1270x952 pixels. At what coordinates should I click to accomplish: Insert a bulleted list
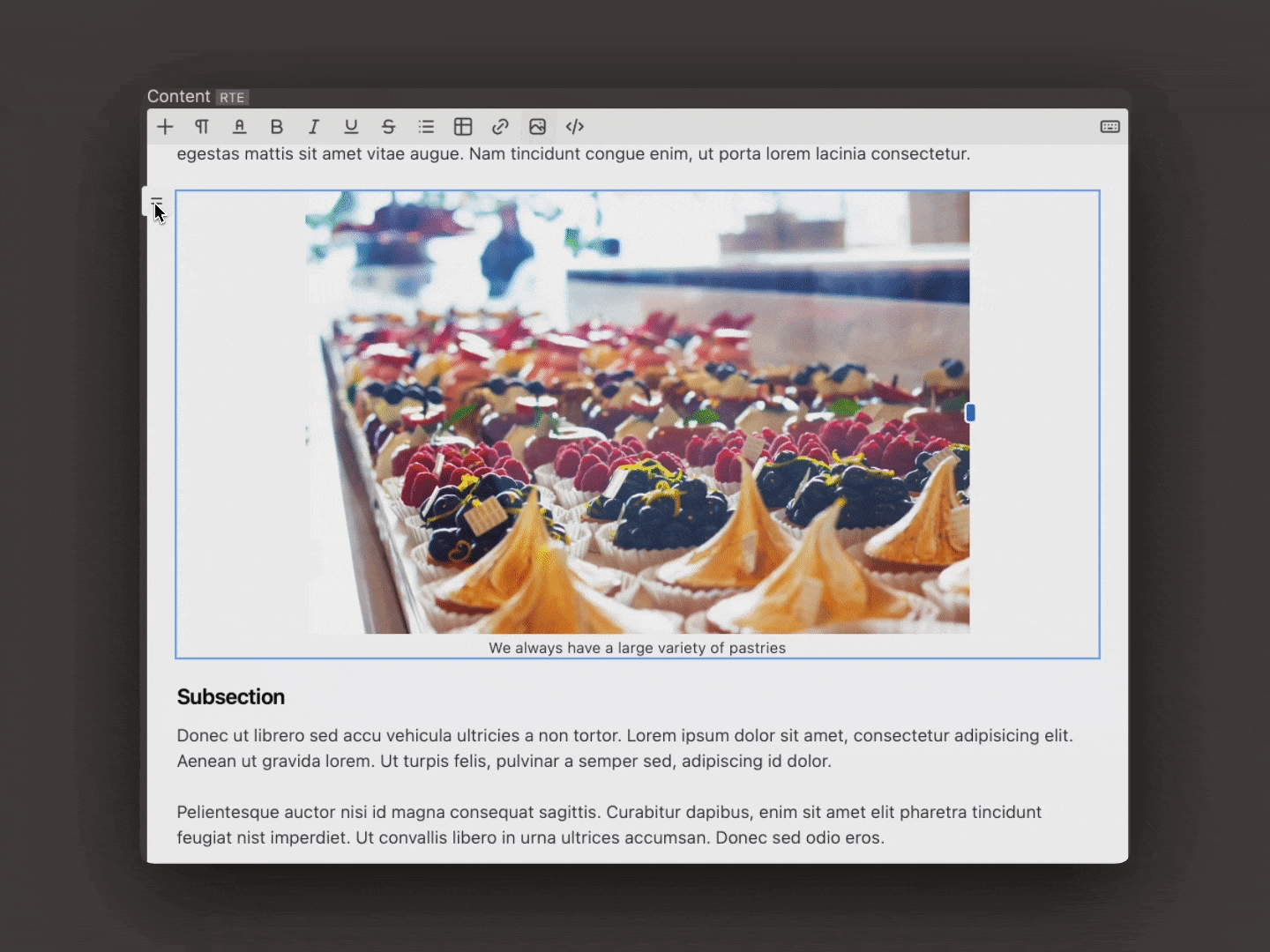(x=426, y=126)
